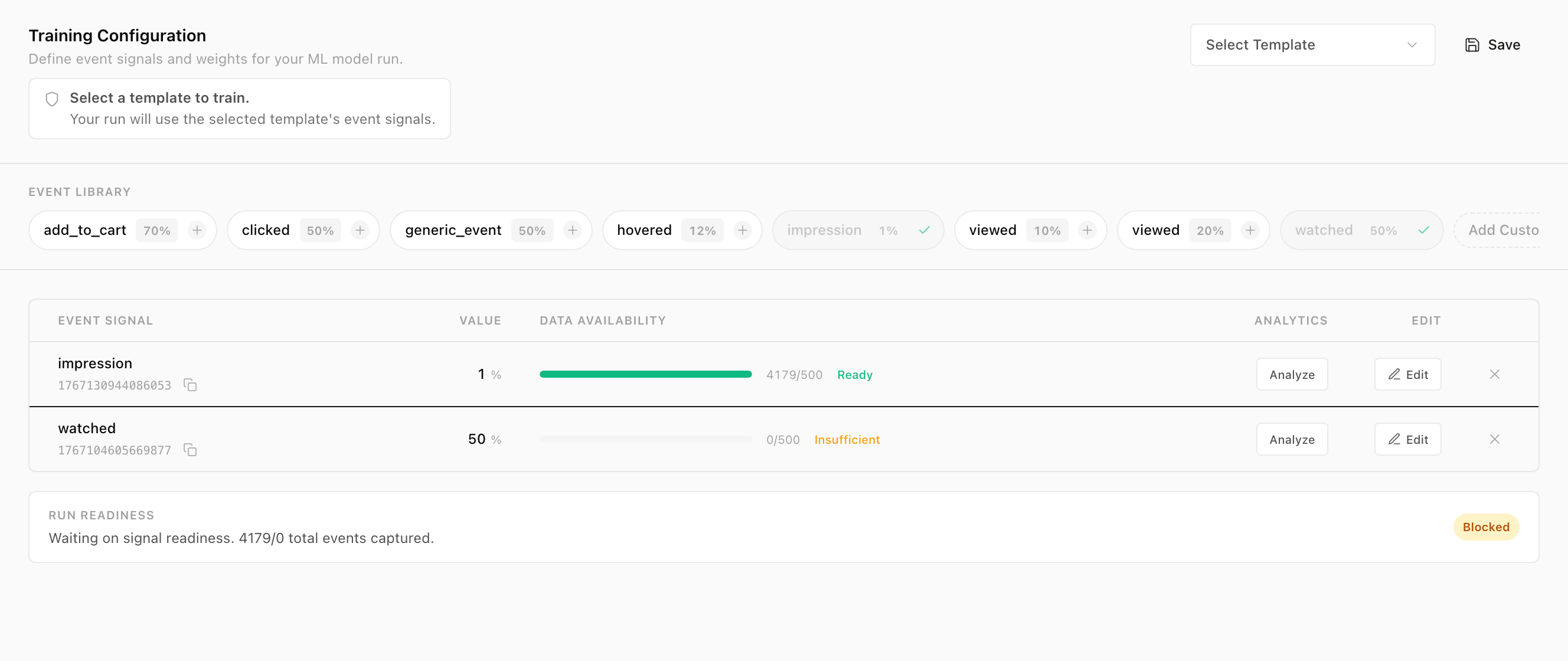This screenshot has width=1568, height=661.
Task: Click the Ready status label
Action: (855, 375)
